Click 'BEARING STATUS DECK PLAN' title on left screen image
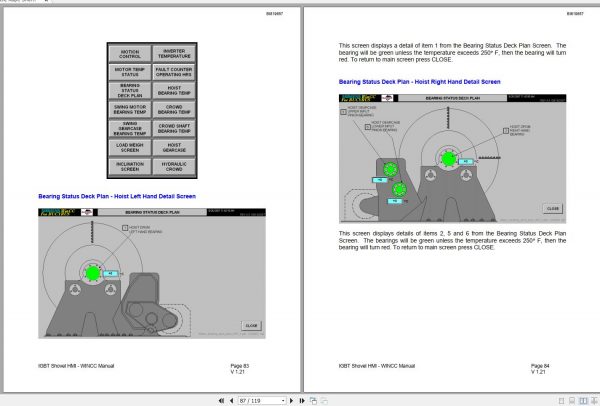The image size is (600, 406). pos(152,212)
